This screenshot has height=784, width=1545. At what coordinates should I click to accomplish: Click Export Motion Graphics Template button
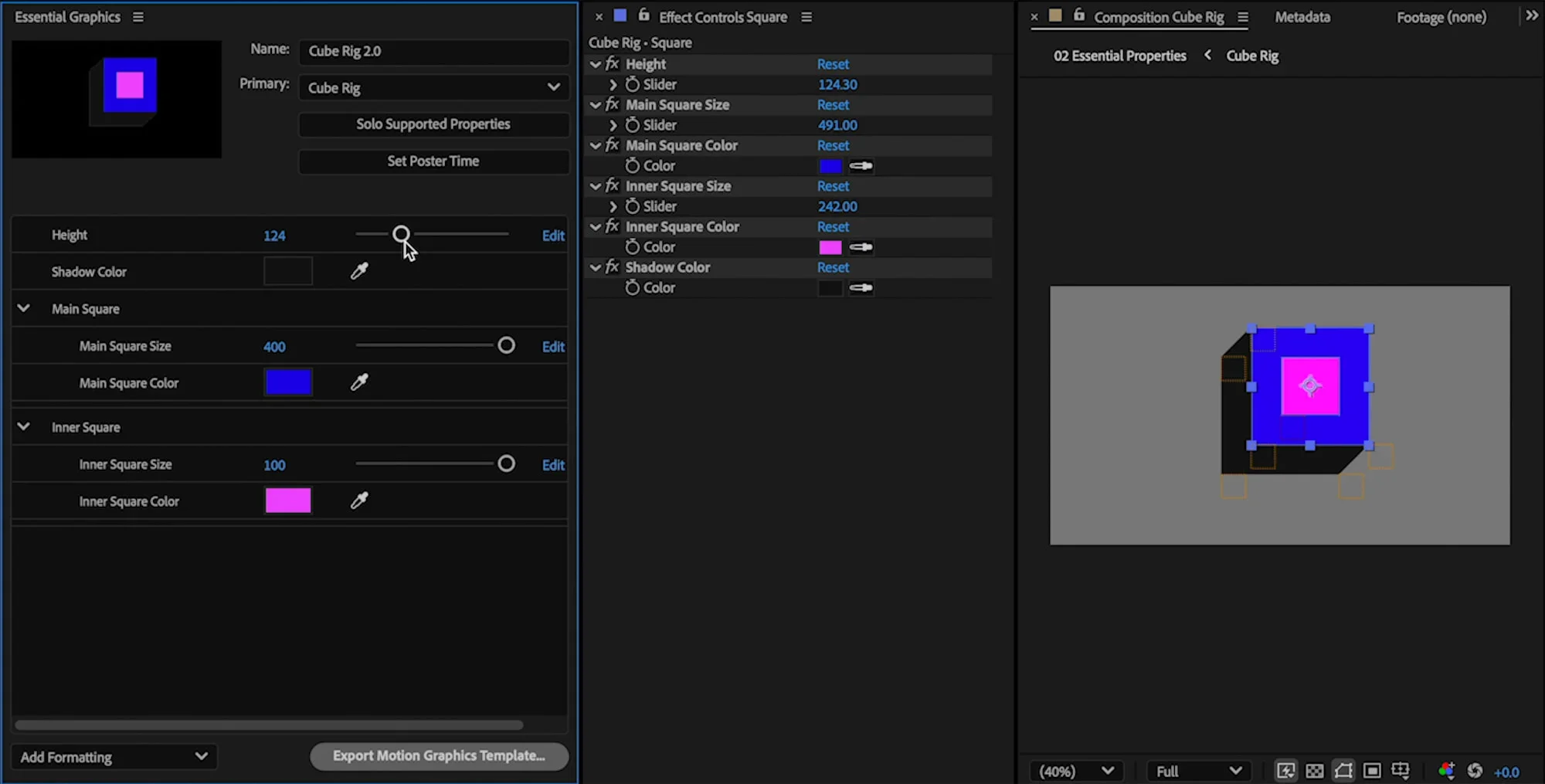(440, 756)
